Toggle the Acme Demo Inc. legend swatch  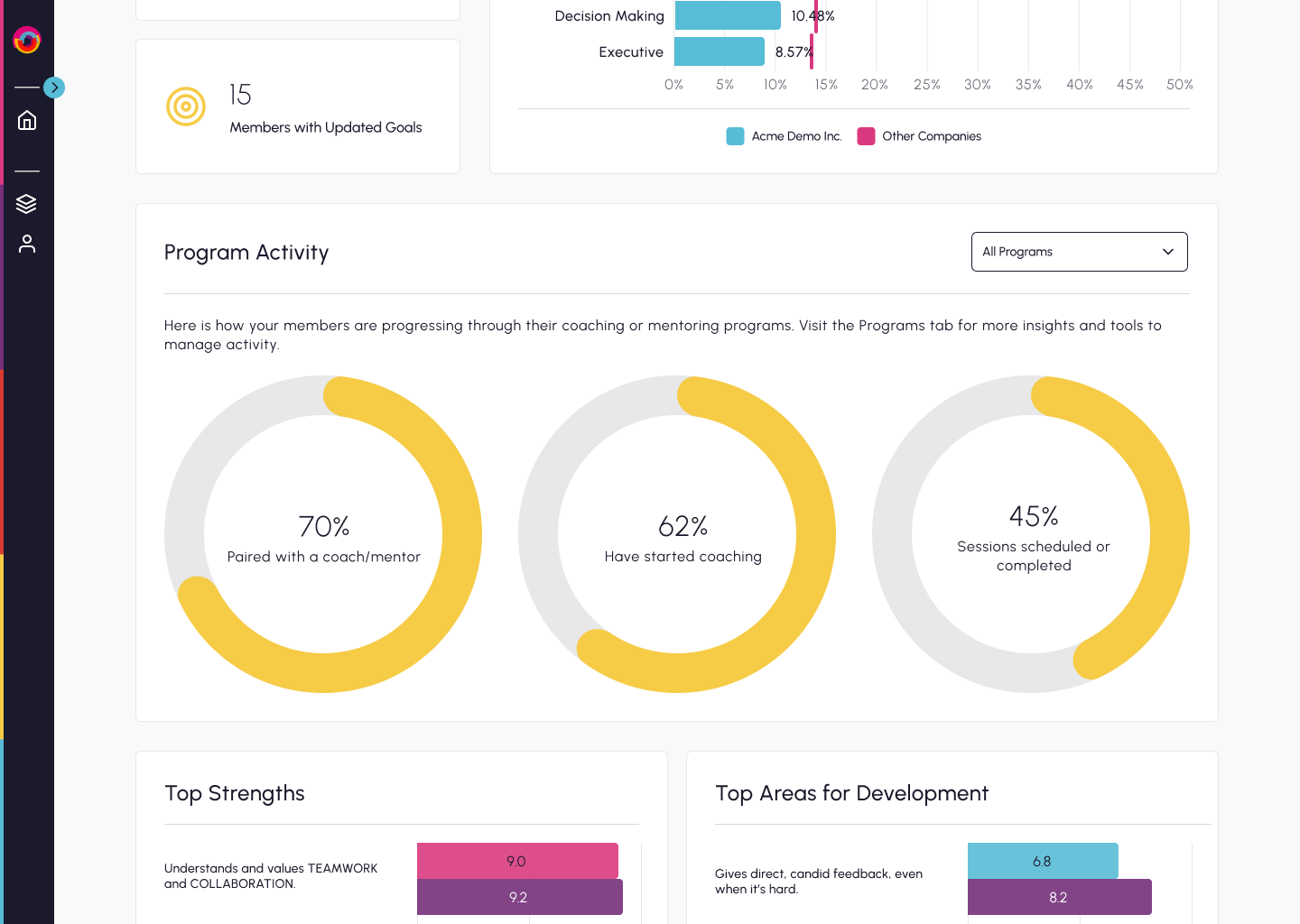click(x=735, y=136)
